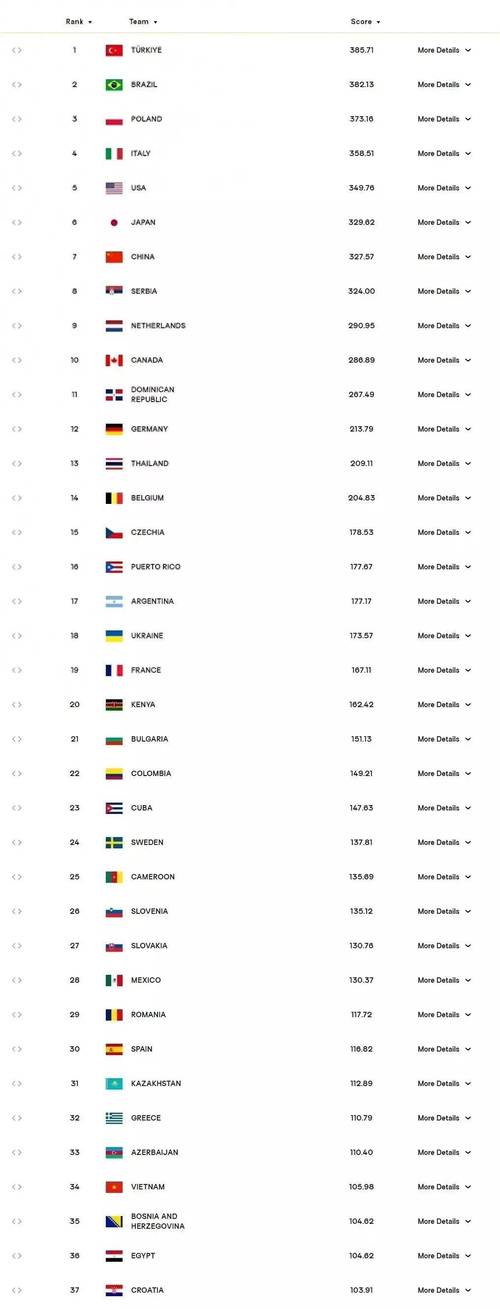This screenshot has width=500, height=1309.
Task: Click the Türkiye flag icon
Action: point(114,50)
